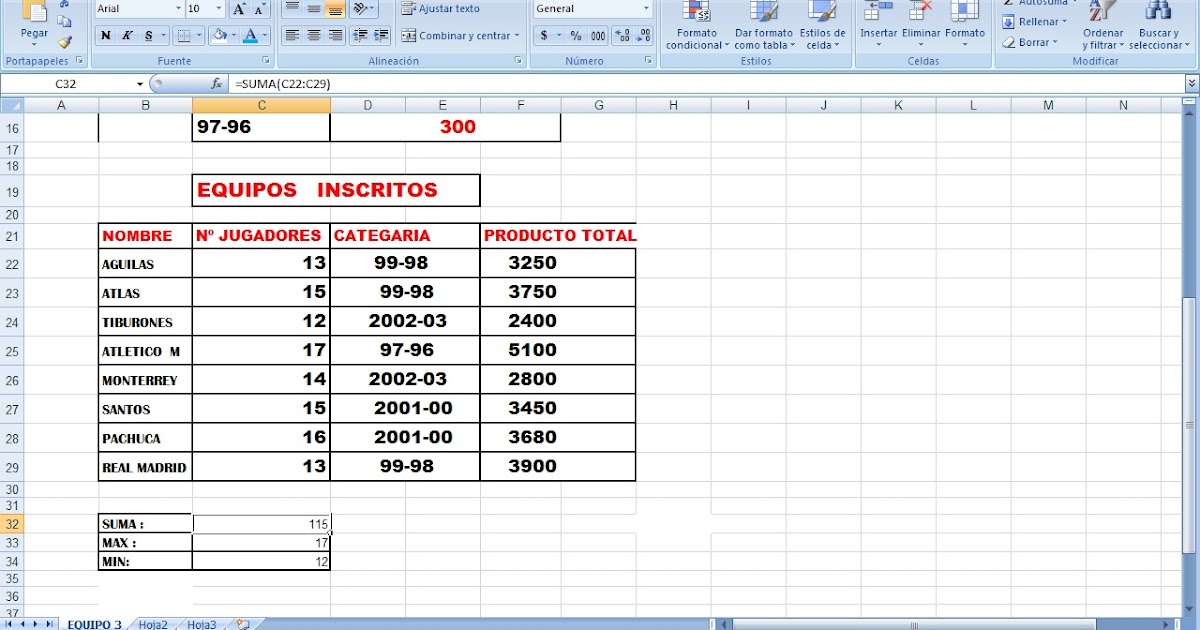Viewport: 1200px width, 630px height.
Task: Center text horizontally
Action: (x=313, y=36)
